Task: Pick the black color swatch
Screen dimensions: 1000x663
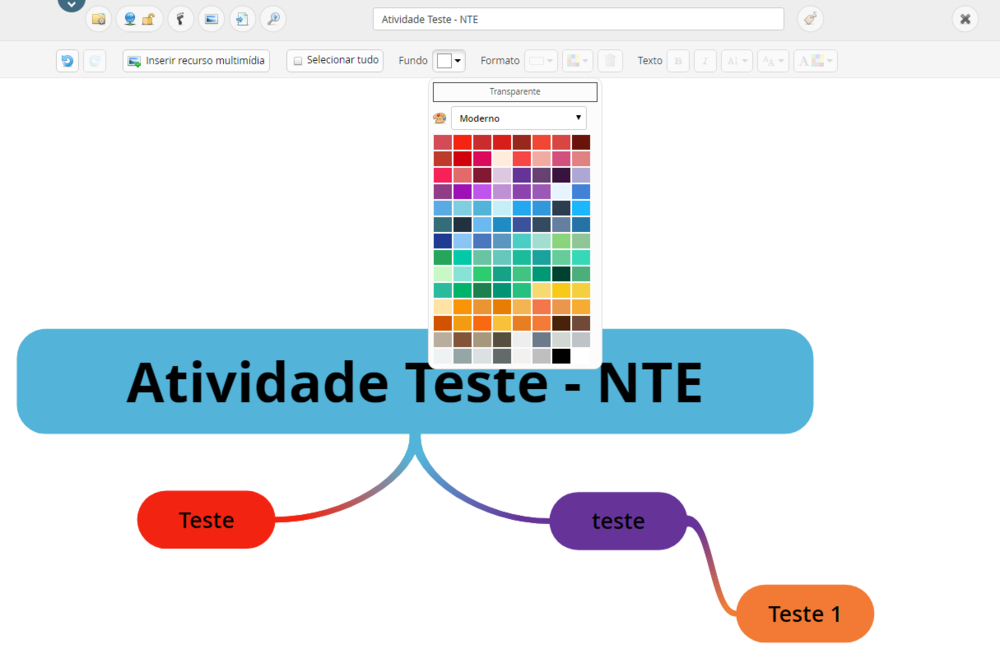Action: 561,356
